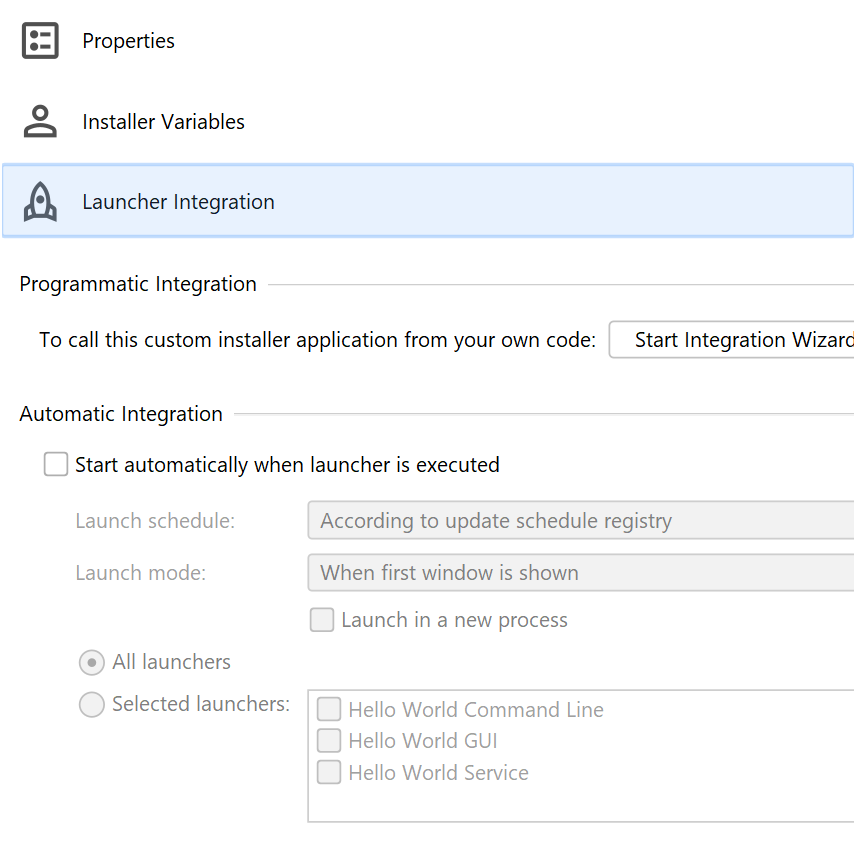Tick the Launch in a new process checkbox
The image size is (854, 863).
pos(322,620)
